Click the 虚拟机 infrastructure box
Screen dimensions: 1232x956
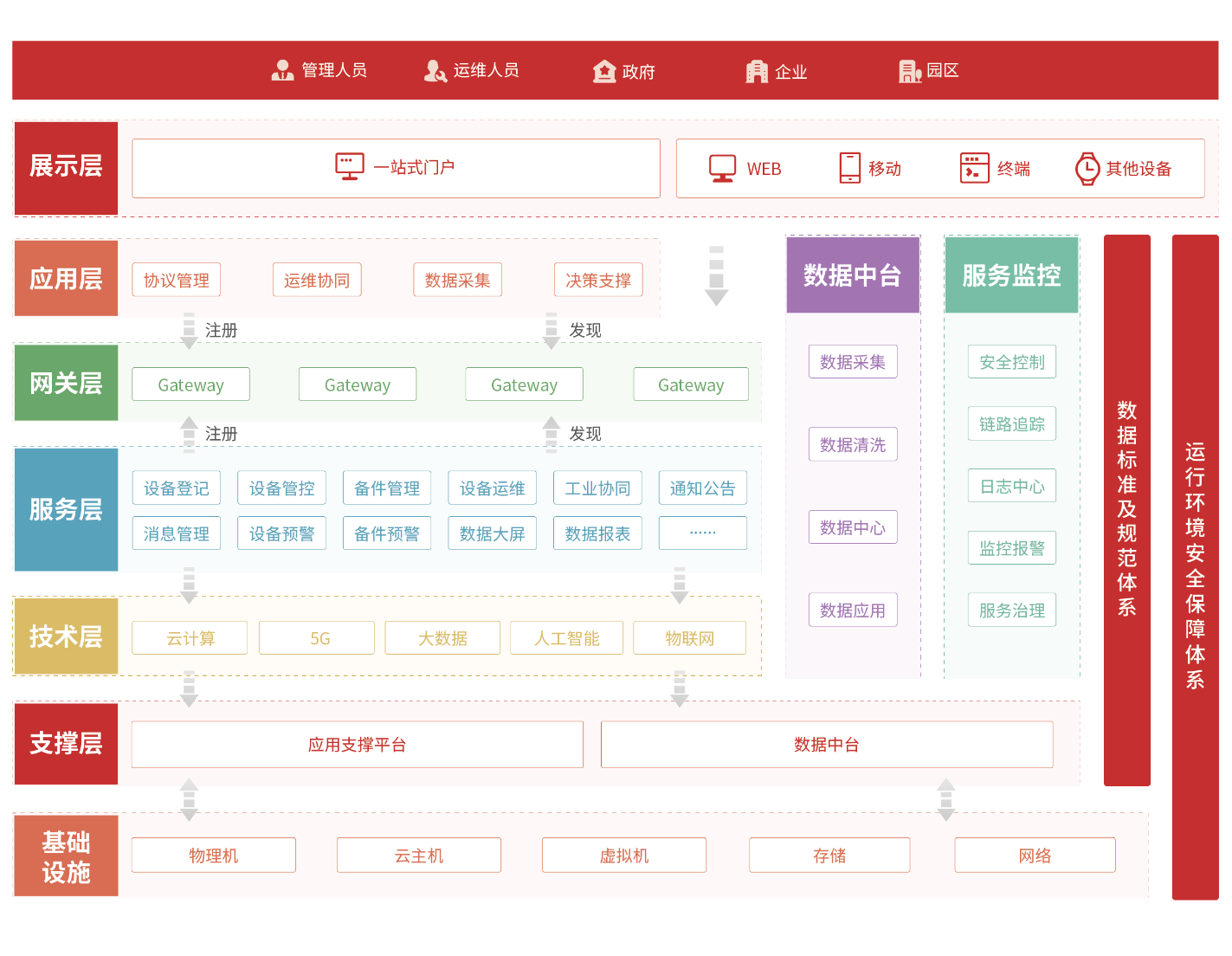point(623,856)
